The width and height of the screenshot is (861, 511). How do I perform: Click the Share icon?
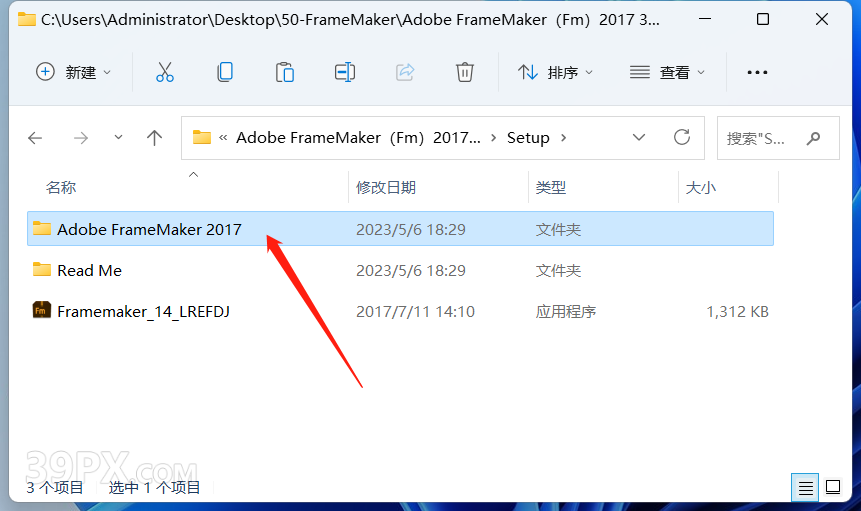click(405, 72)
